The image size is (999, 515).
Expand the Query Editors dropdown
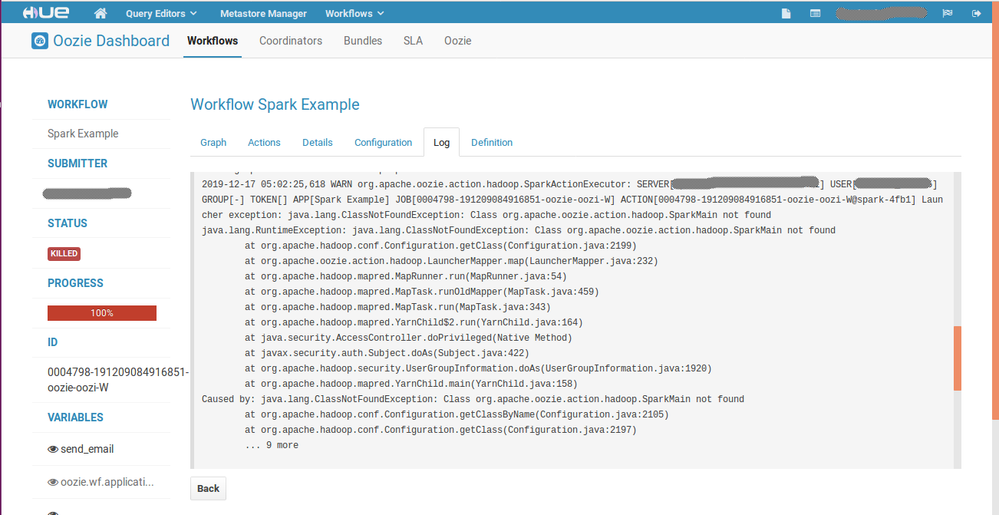click(161, 13)
